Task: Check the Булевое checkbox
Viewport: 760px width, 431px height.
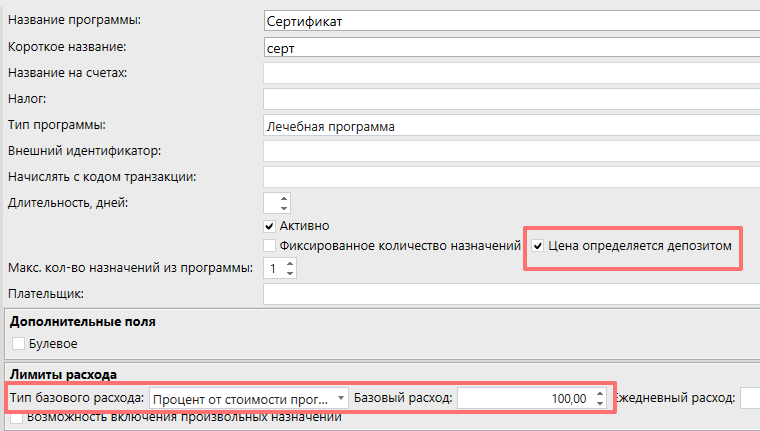Action: 19,343
